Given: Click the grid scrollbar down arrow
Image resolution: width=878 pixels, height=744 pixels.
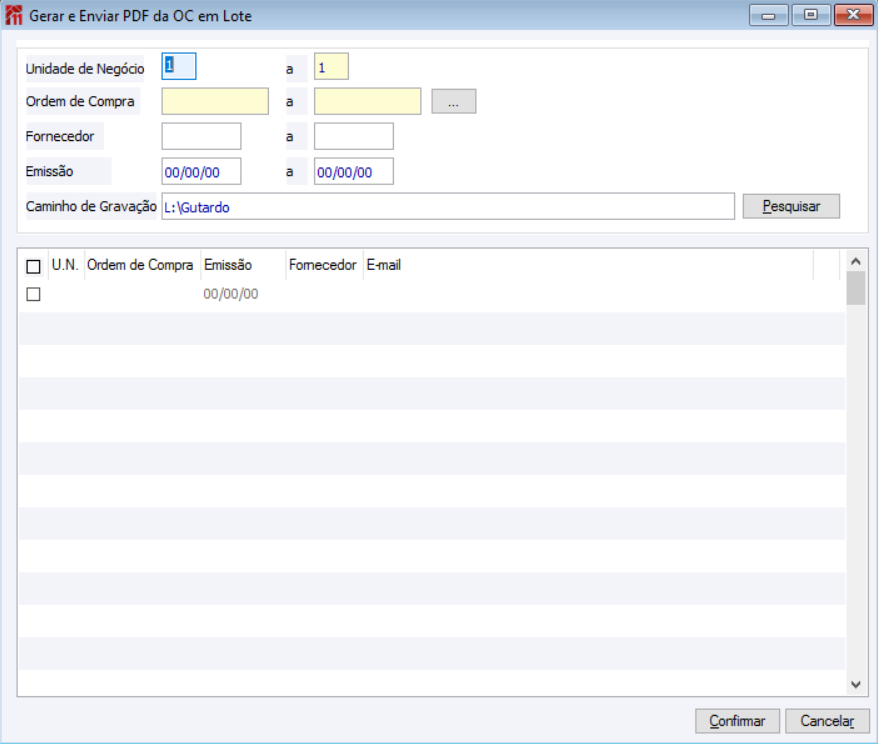Looking at the screenshot, I should pos(856,684).
